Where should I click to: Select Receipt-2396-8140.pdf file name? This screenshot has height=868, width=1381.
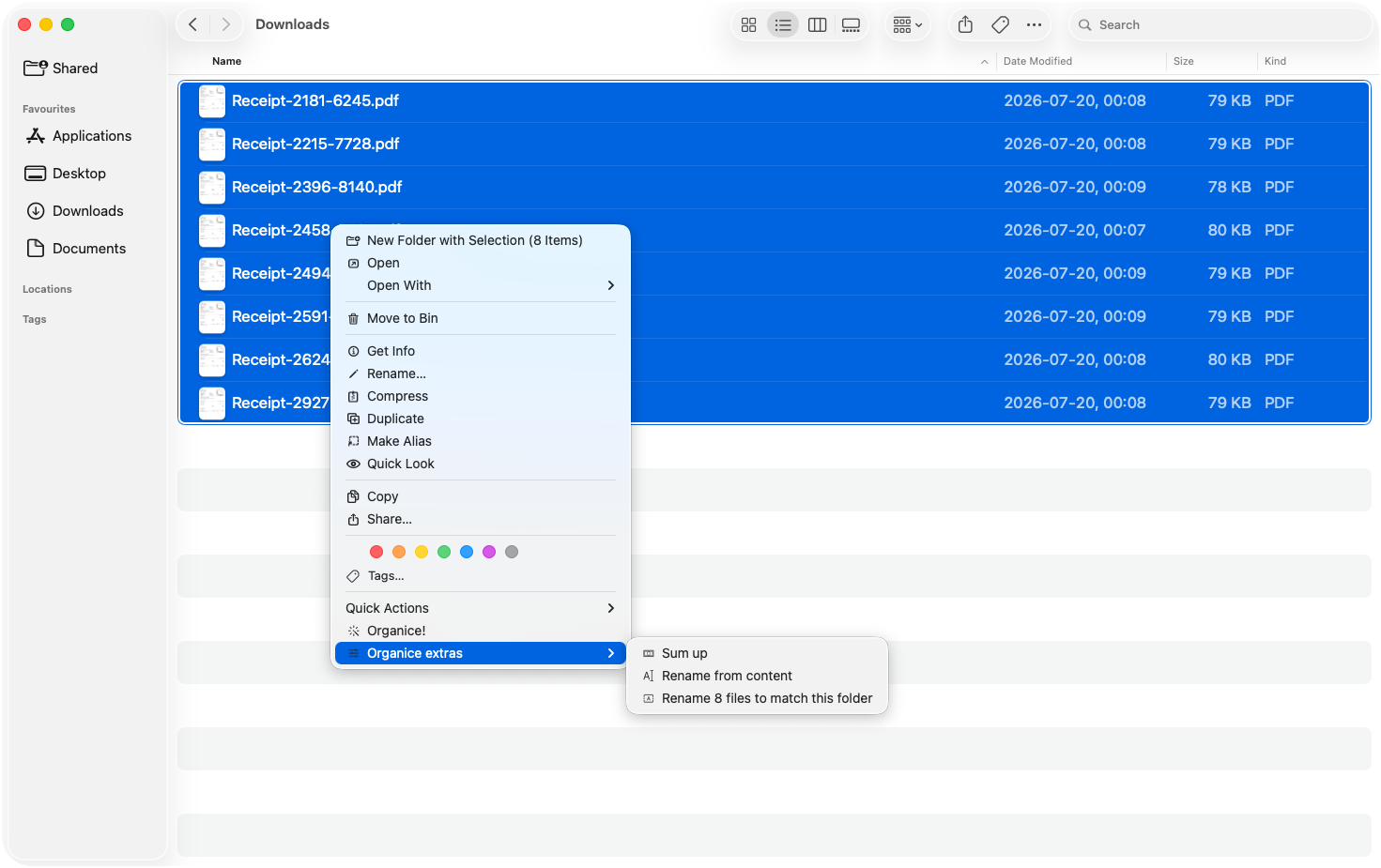(317, 187)
